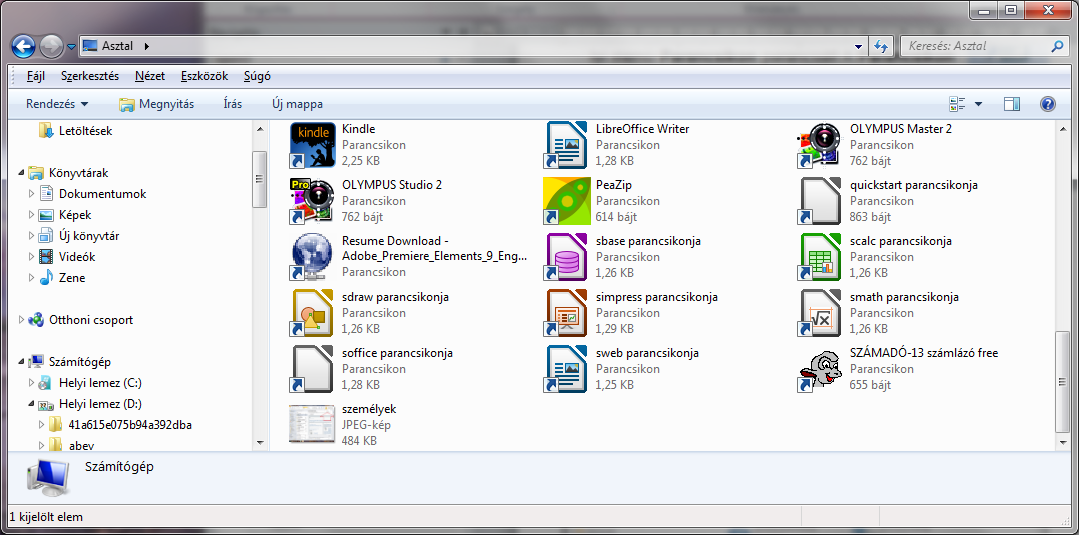Expand the Videók library node

pos(31,257)
